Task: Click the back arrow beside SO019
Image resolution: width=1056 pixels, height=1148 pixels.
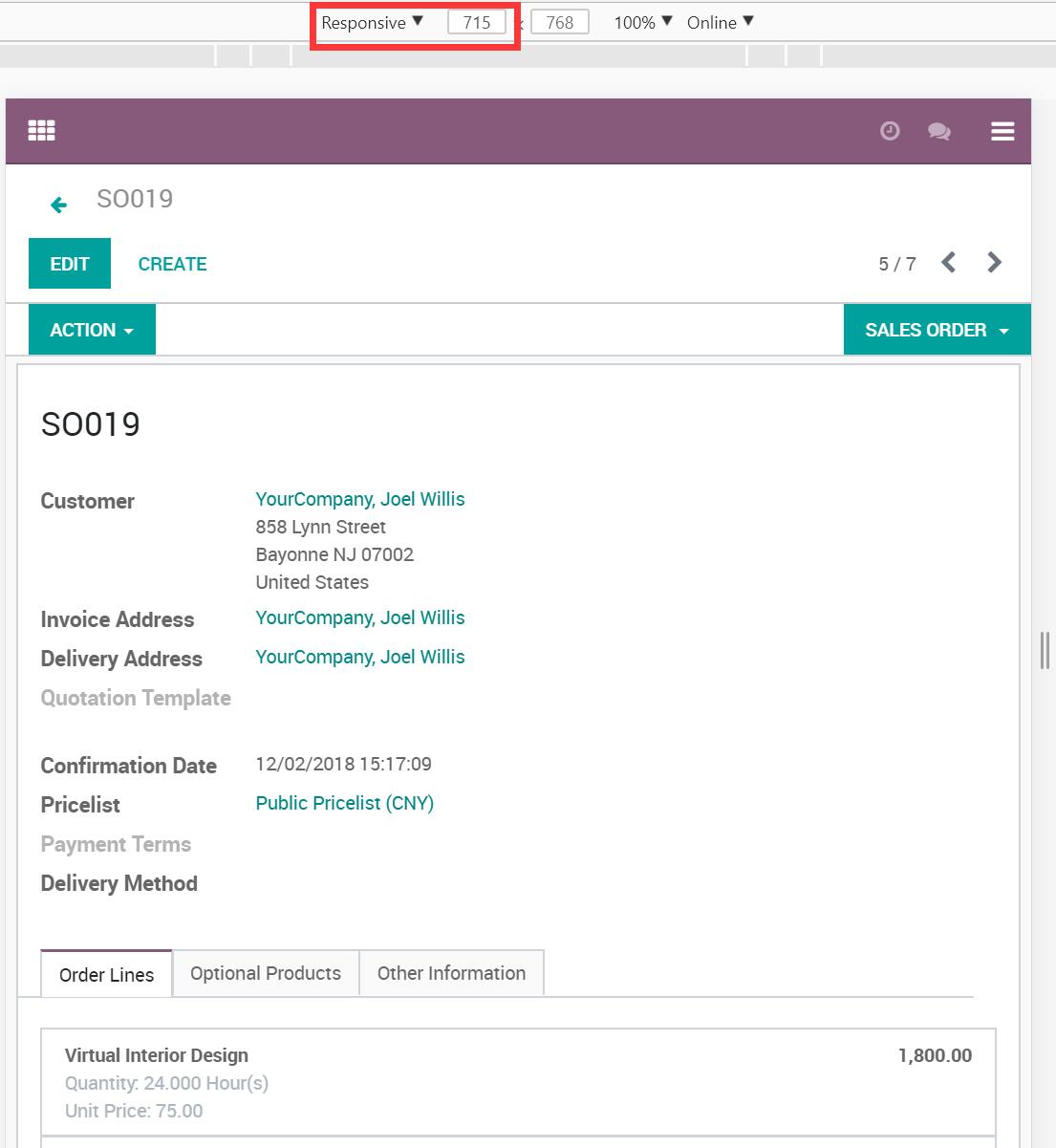Action: (59, 205)
